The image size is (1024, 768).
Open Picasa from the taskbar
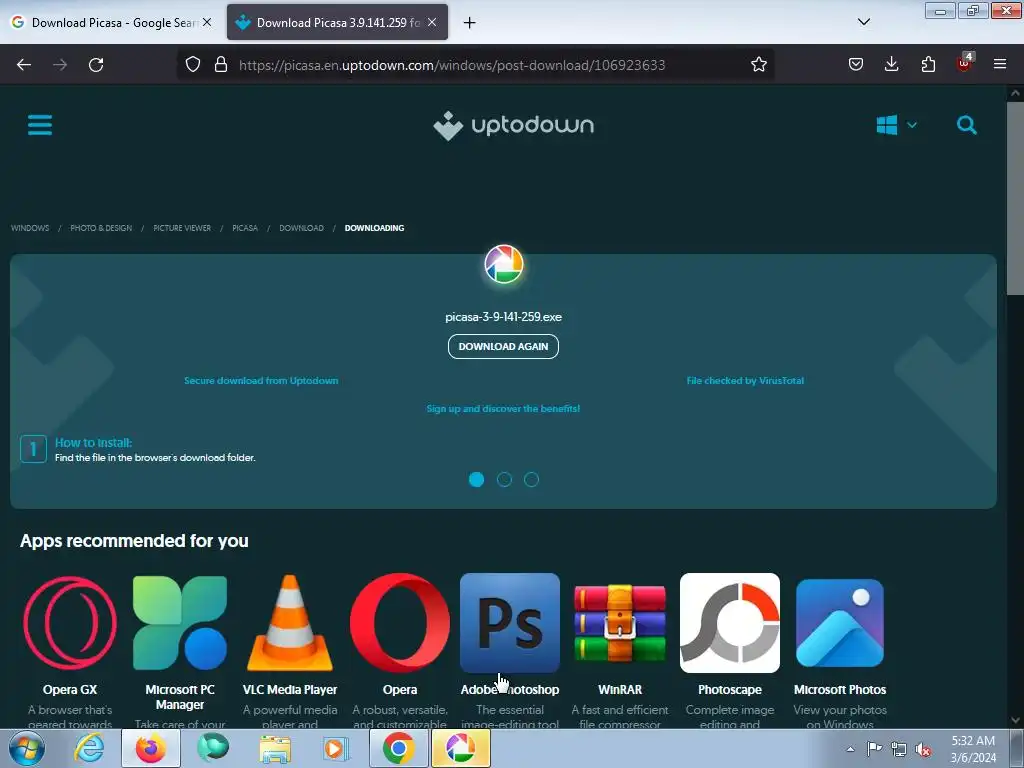[460, 748]
